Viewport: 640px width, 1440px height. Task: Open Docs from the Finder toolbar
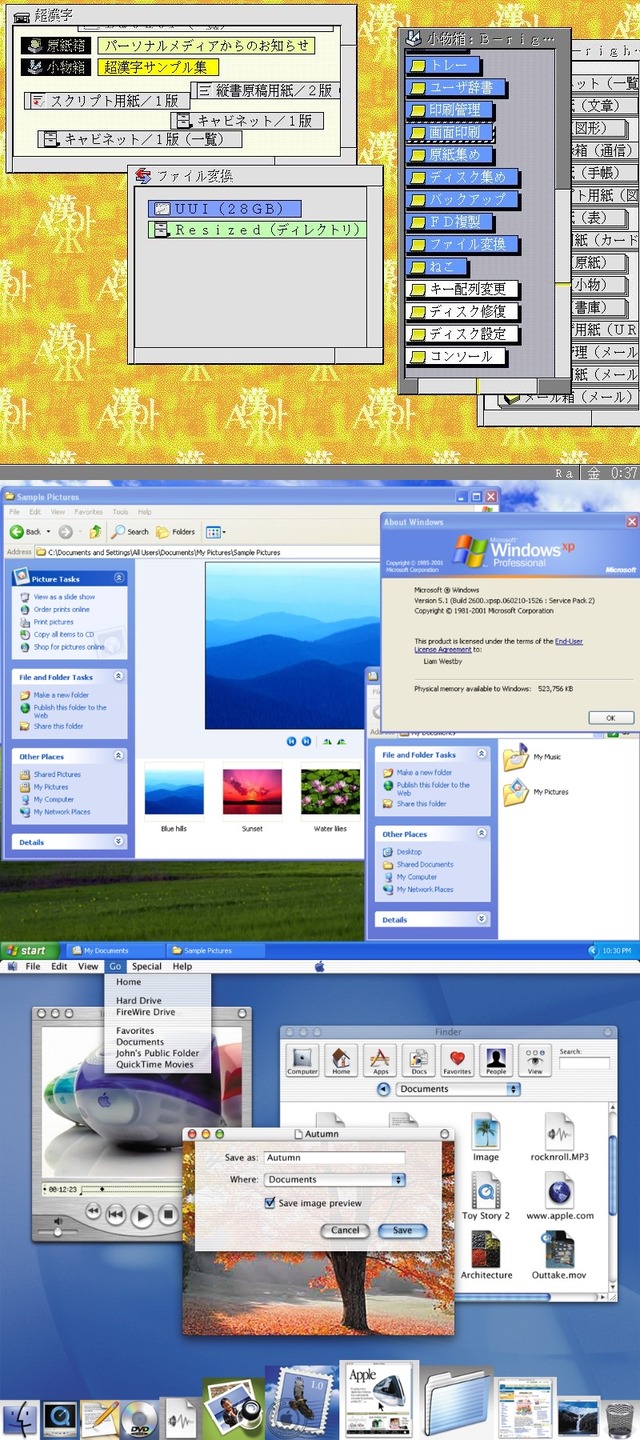[x=419, y=1060]
